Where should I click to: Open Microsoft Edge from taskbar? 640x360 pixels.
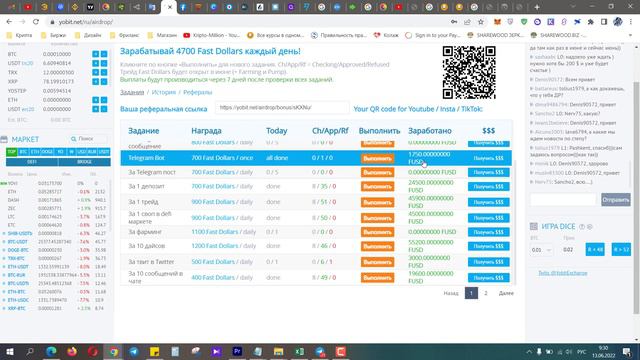click(x=51, y=351)
